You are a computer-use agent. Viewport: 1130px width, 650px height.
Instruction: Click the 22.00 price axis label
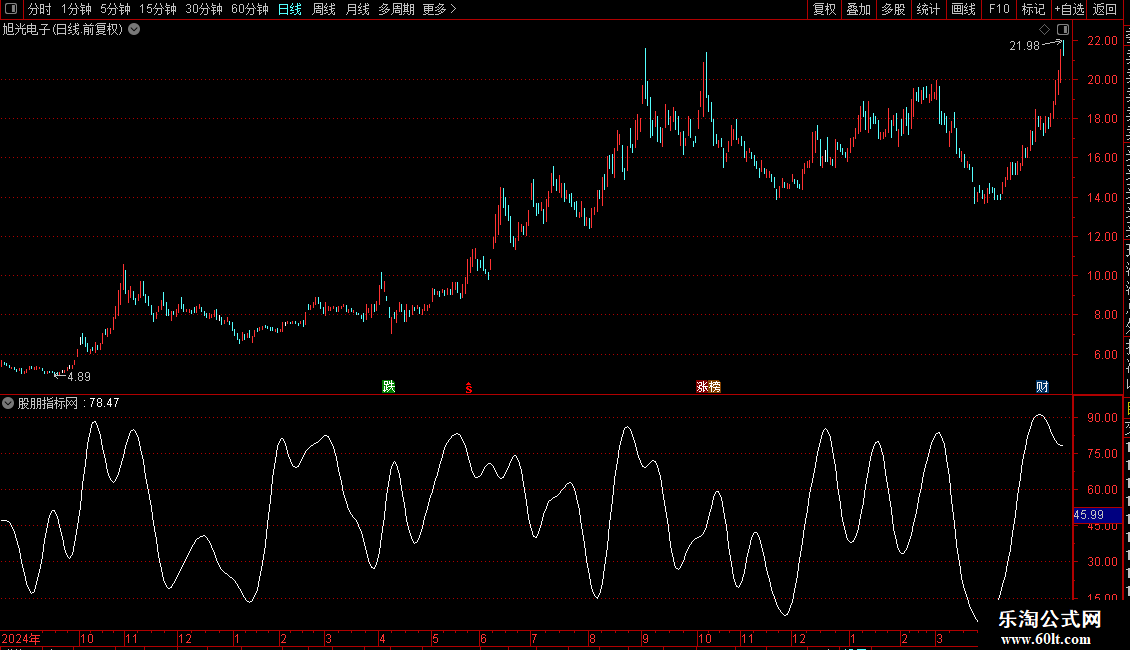pos(1103,41)
